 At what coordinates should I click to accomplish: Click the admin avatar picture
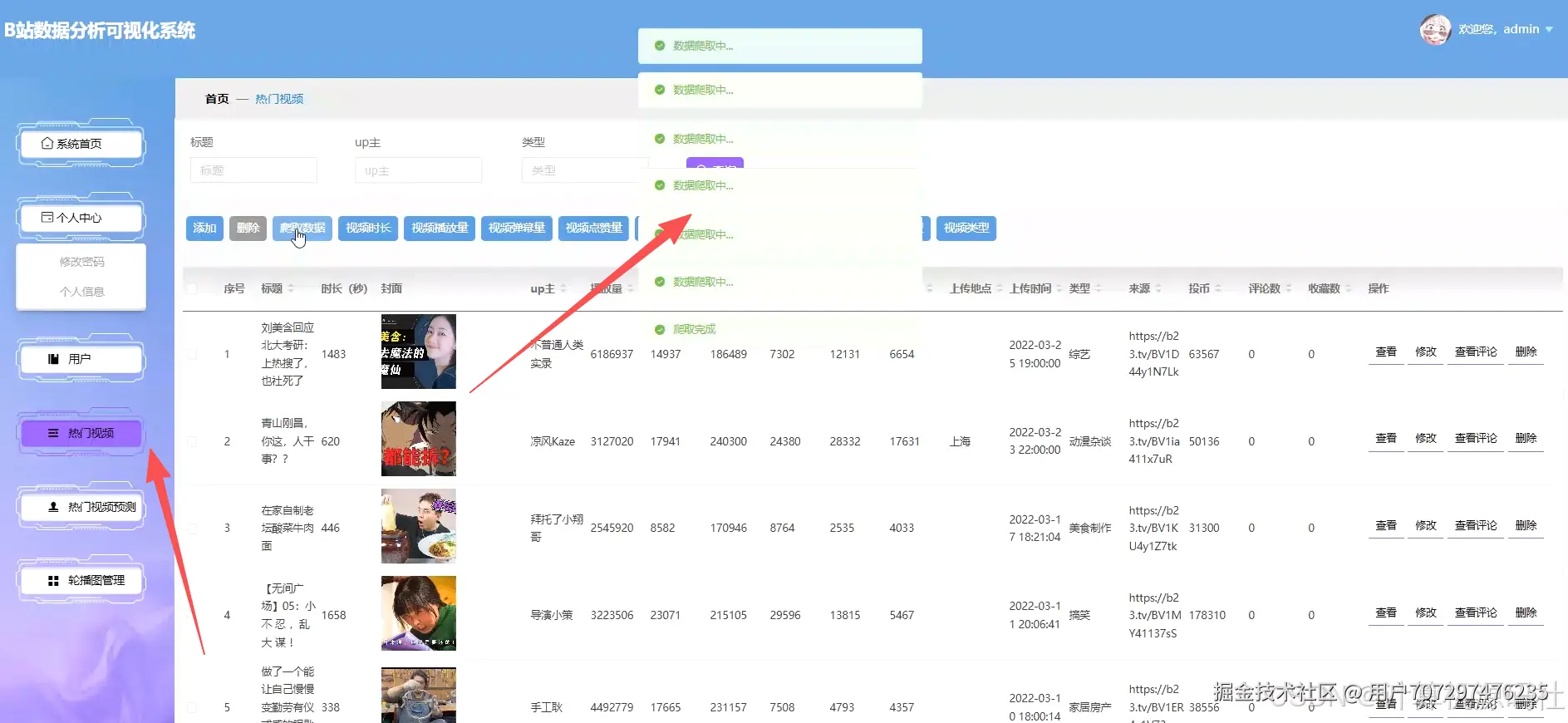tap(1435, 30)
